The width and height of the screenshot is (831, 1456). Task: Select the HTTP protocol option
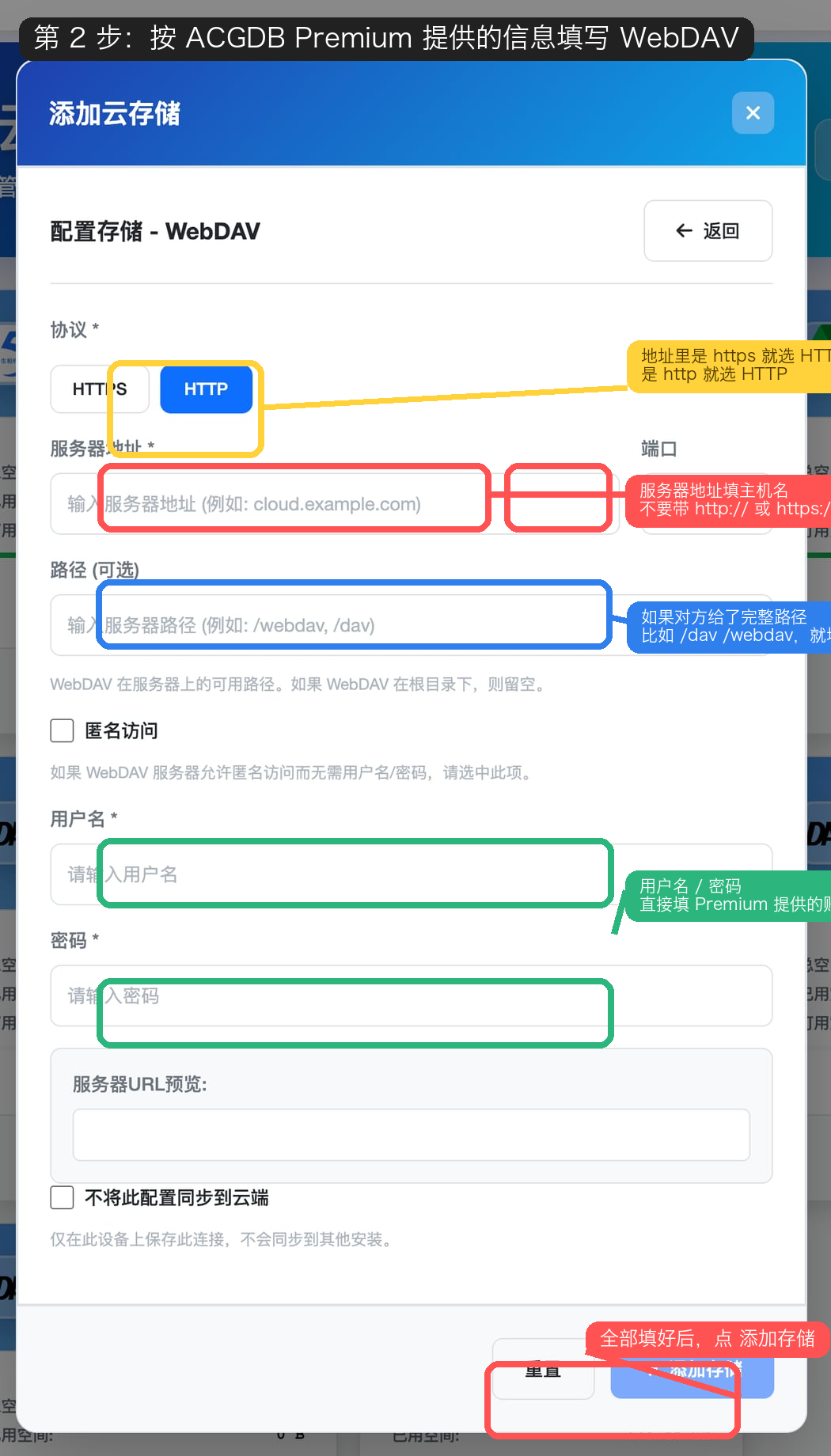(x=206, y=389)
